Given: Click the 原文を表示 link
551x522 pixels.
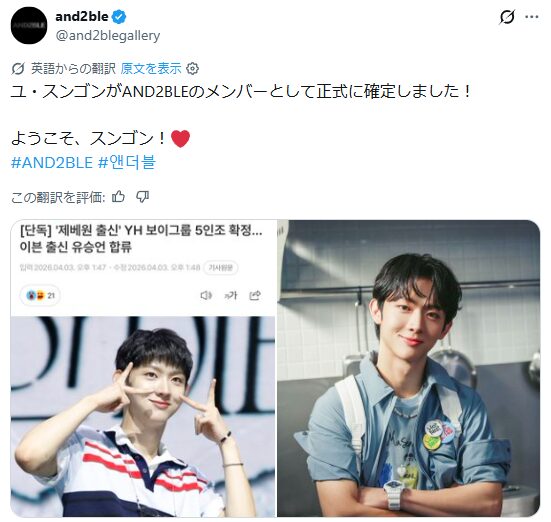Looking at the screenshot, I should pos(151,68).
